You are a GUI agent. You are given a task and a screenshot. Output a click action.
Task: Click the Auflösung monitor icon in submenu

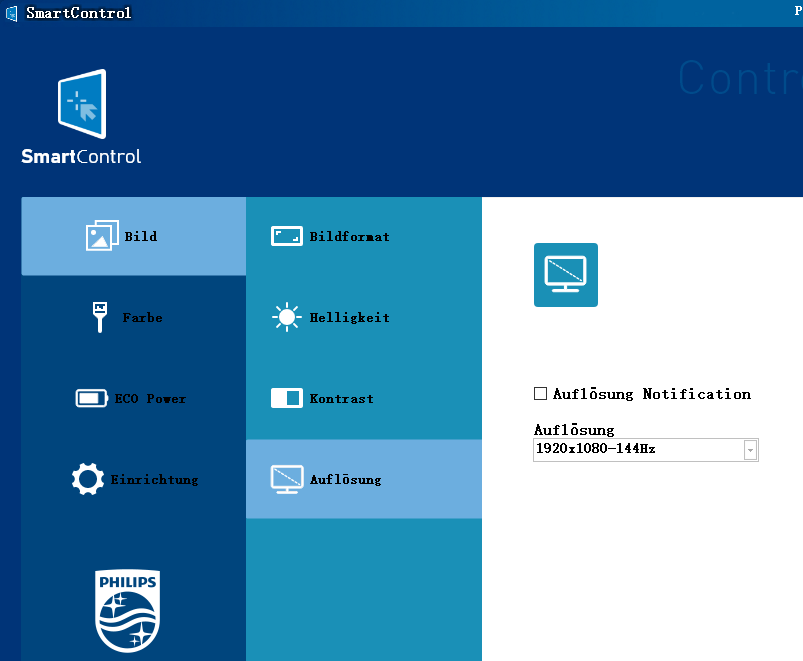pos(286,479)
